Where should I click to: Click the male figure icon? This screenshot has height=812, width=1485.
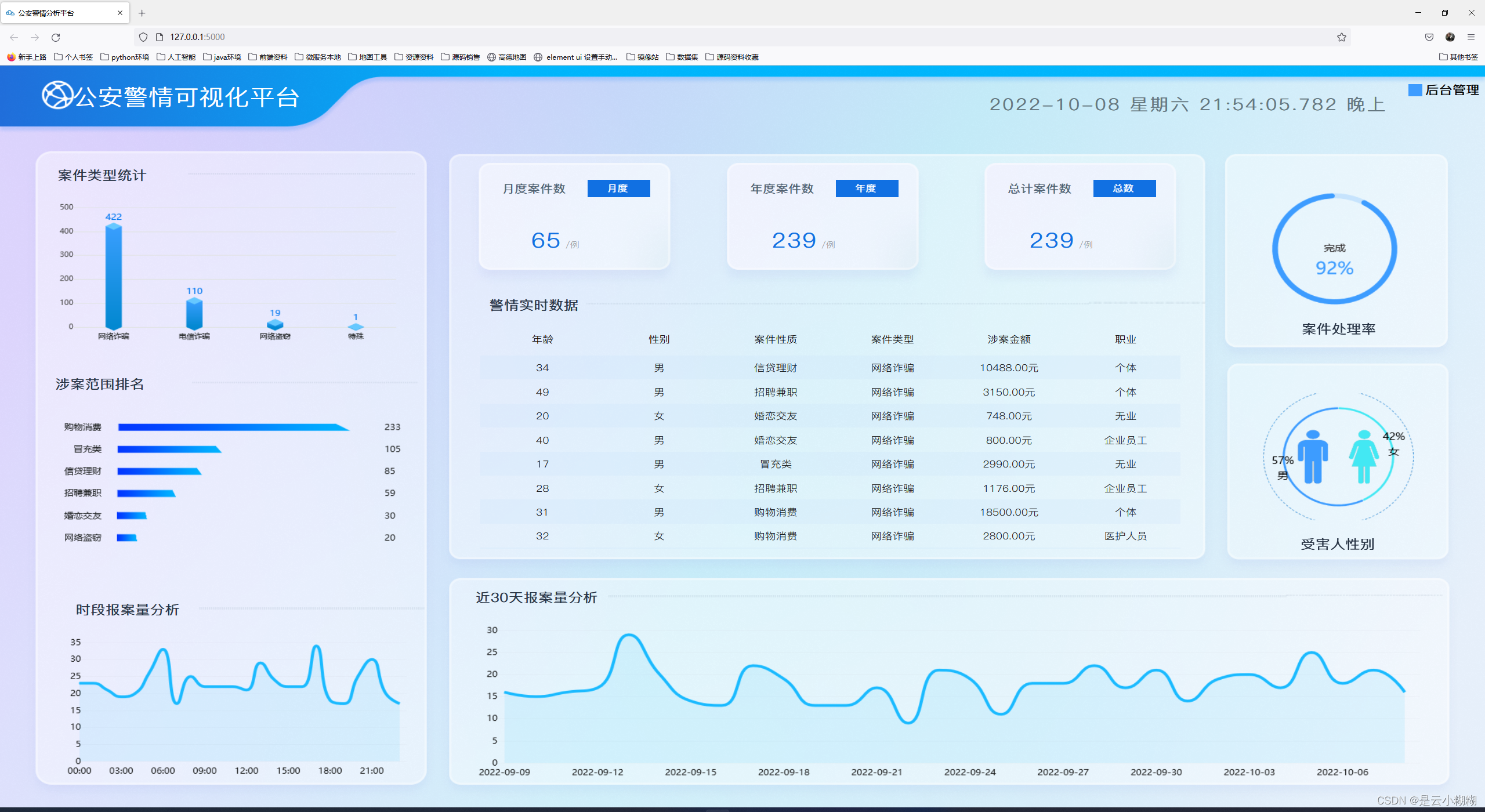coord(1313,457)
